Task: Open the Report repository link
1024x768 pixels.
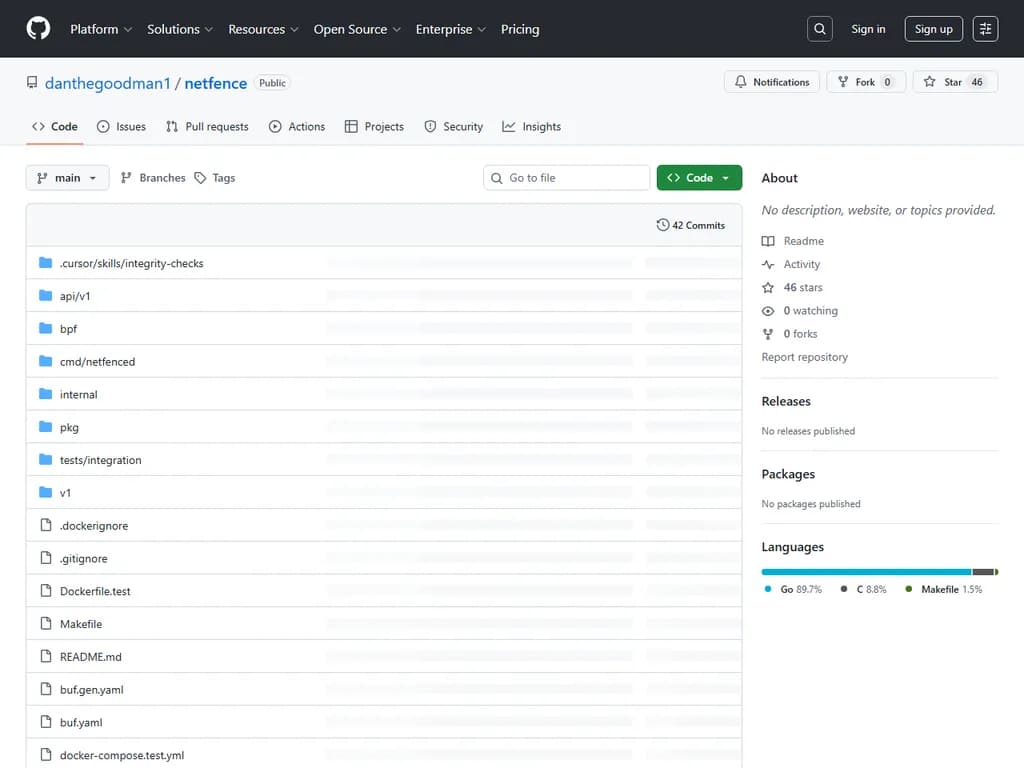Action: 804,357
